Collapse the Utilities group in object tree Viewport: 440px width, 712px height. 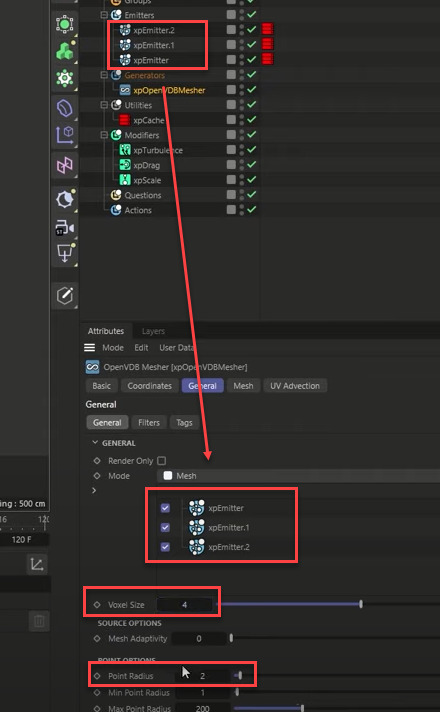[x=104, y=105]
